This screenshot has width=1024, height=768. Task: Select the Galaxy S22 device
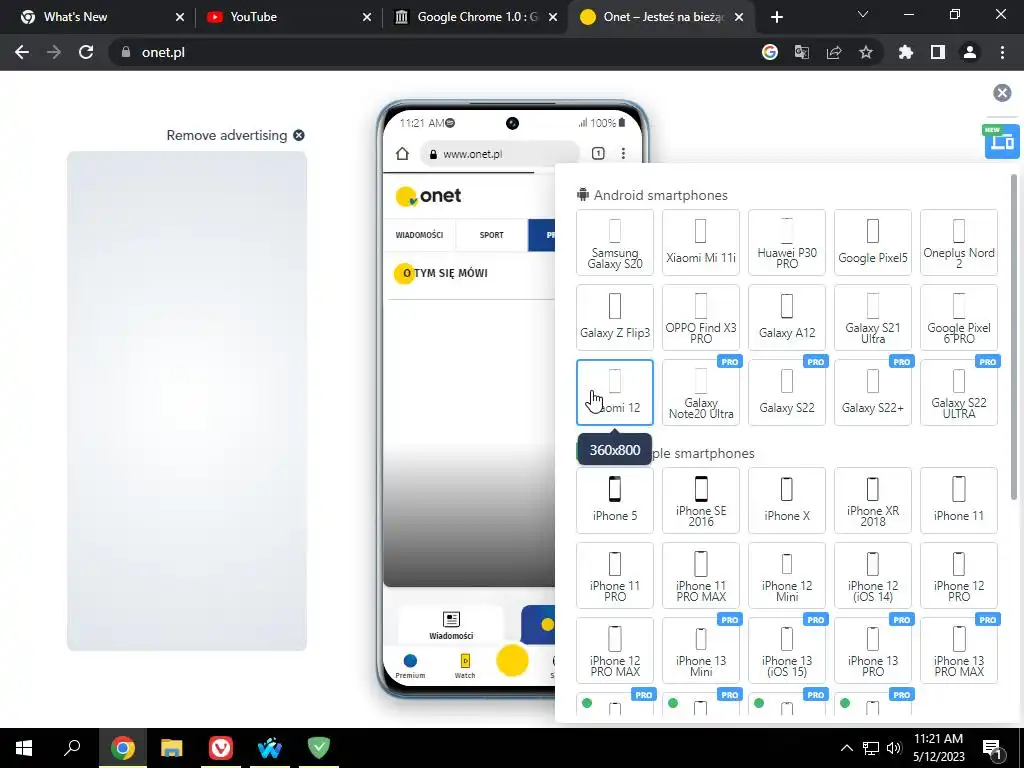click(787, 392)
